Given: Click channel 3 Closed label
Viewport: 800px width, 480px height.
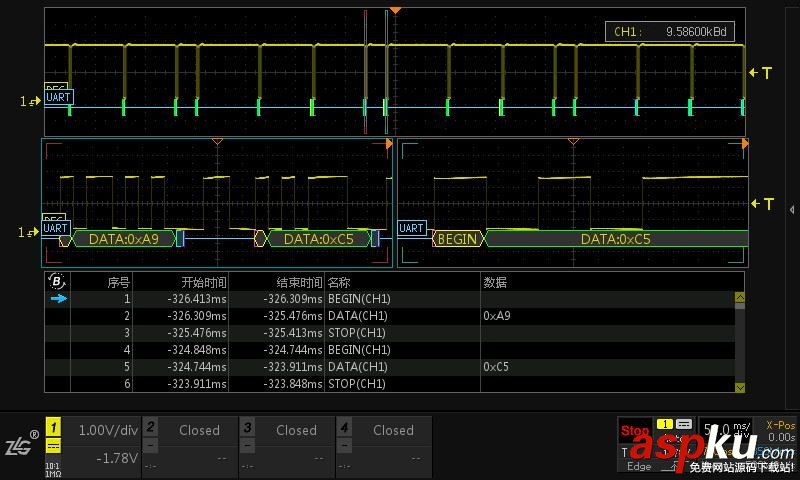Looking at the screenshot, I should click(x=296, y=430).
